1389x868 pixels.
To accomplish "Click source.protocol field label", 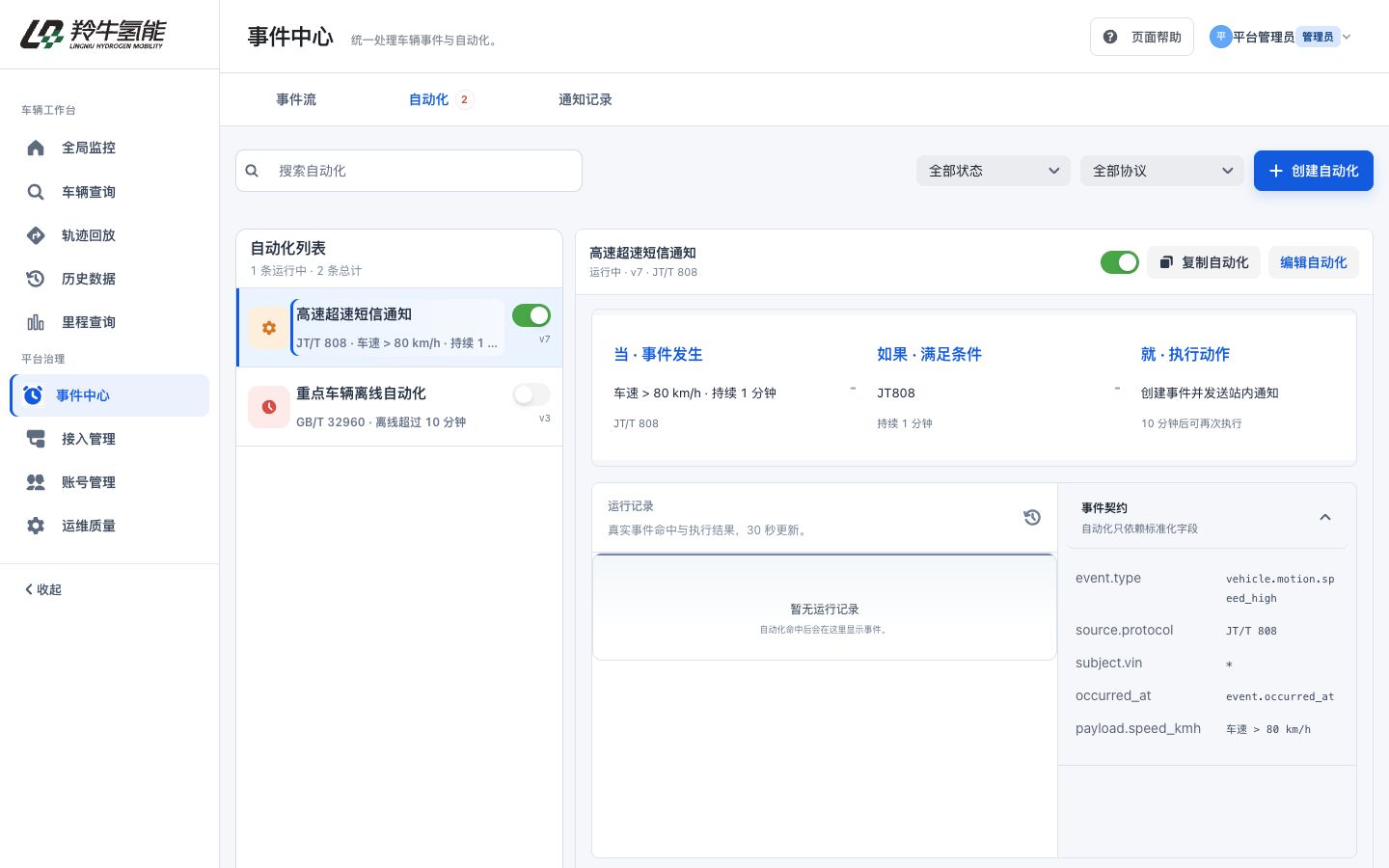I will (1125, 630).
